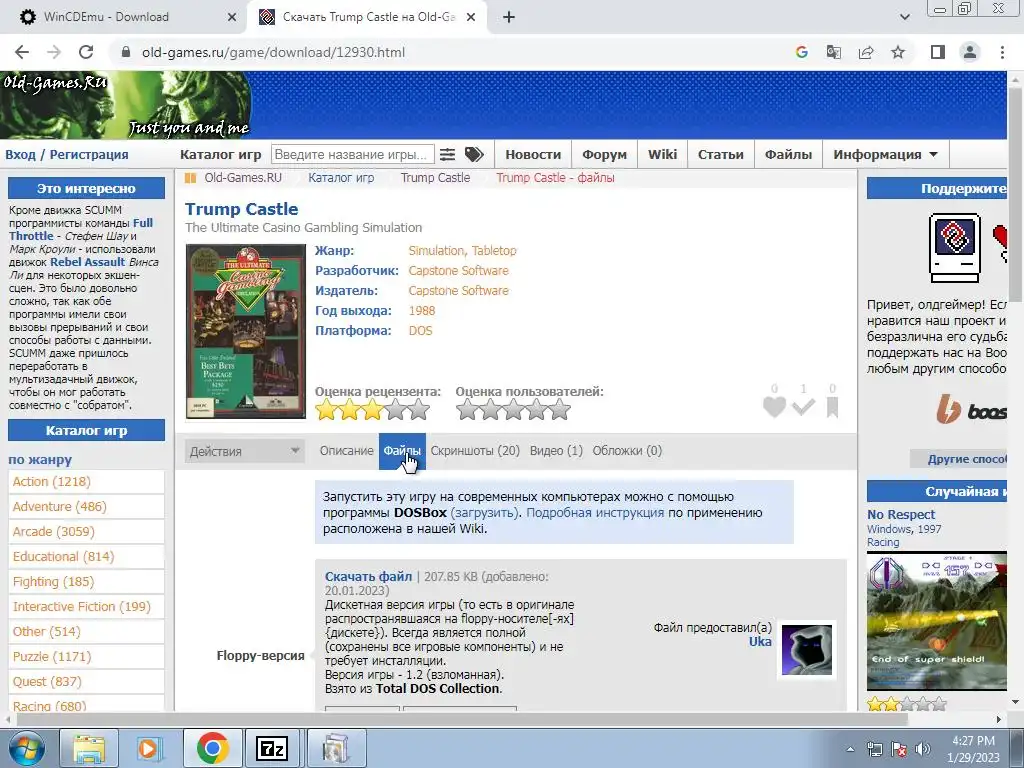Image resolution: width=1024 pixels, height=768 pixels.
Task: Click the Google icon in address bar
Action: coord(802,52)
